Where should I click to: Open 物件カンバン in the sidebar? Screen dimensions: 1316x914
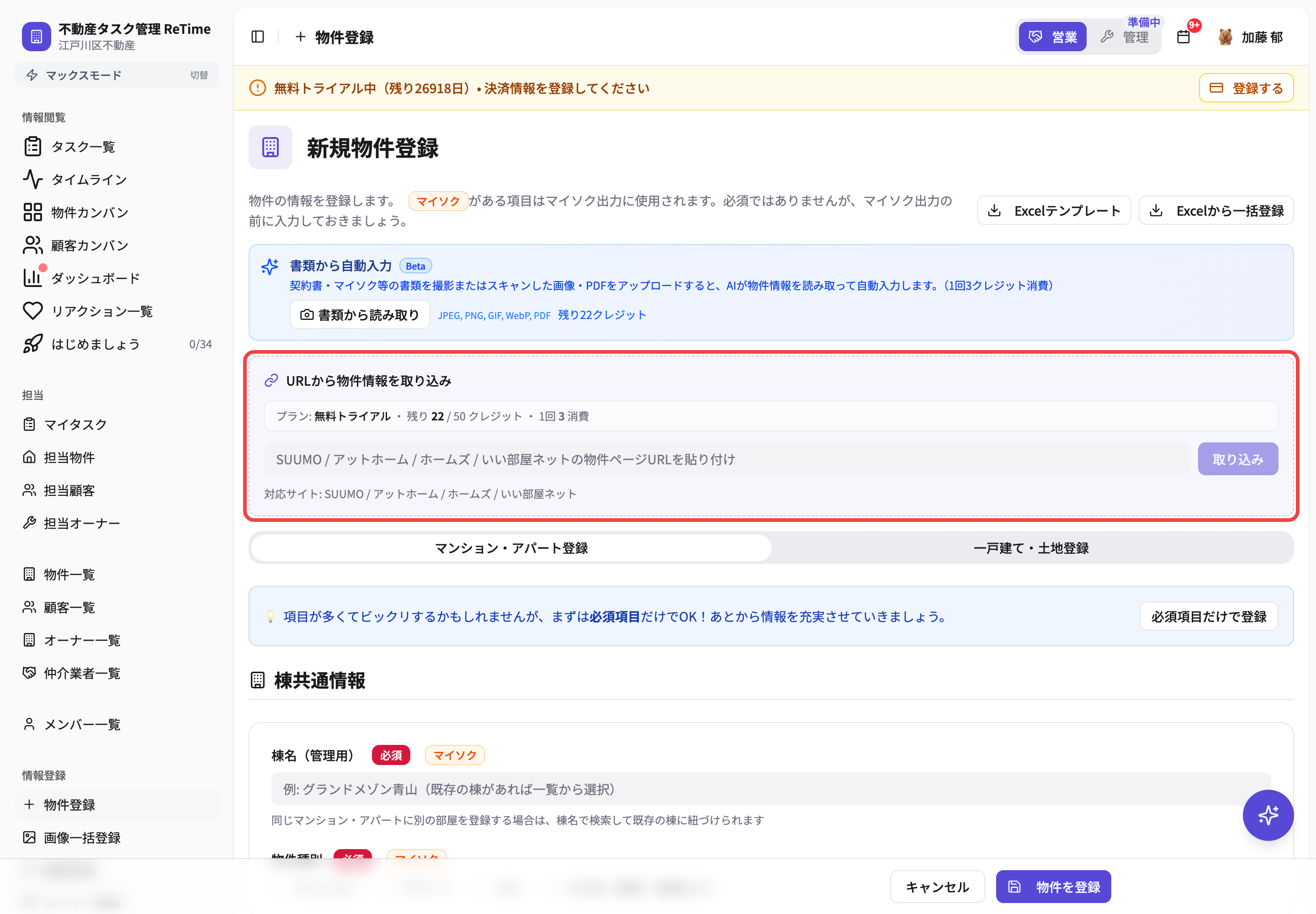(x=117, y=213)
